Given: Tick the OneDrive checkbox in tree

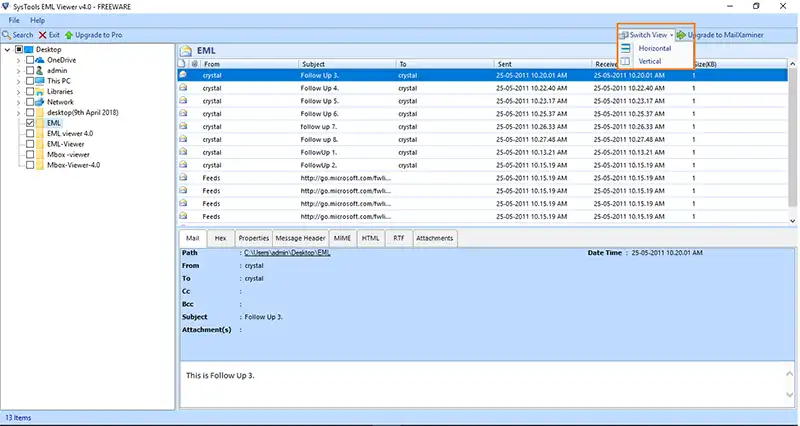Looking at the screenshot, I should coord(30,60).
